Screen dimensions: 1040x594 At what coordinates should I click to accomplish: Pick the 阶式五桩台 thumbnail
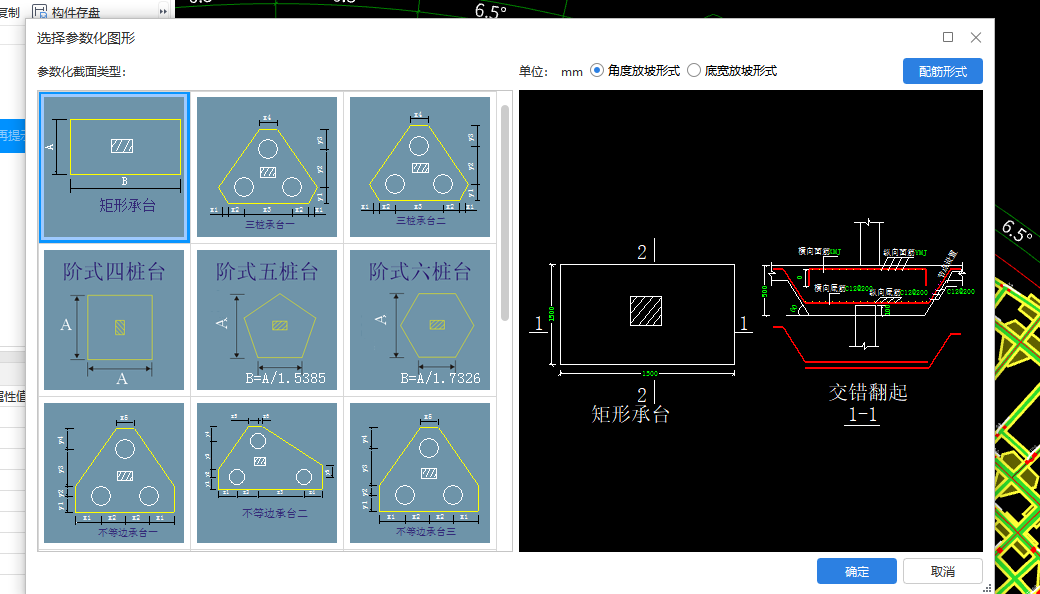click(x=267, y=320)
